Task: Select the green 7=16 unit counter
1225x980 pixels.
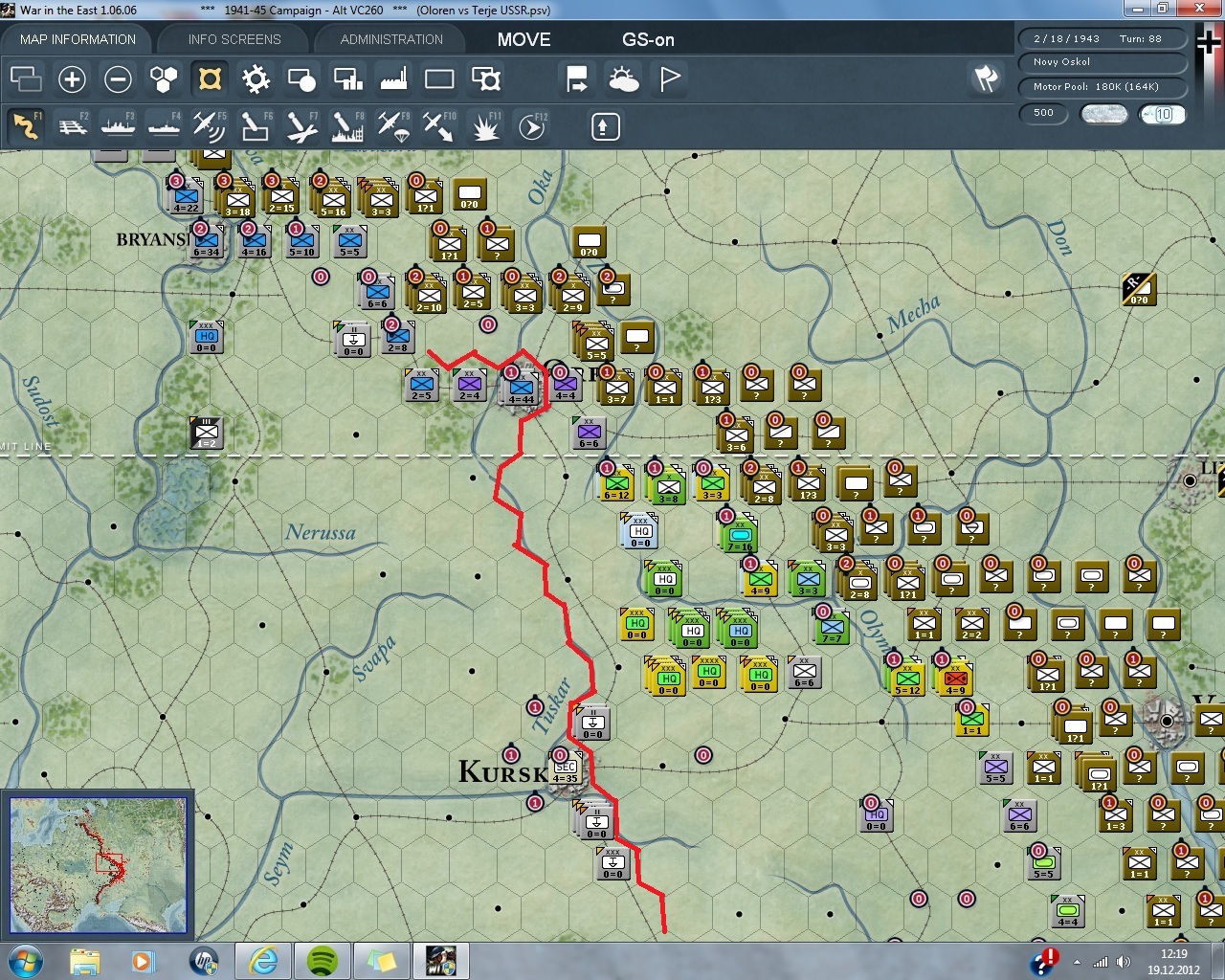Action: click(739, 537)
